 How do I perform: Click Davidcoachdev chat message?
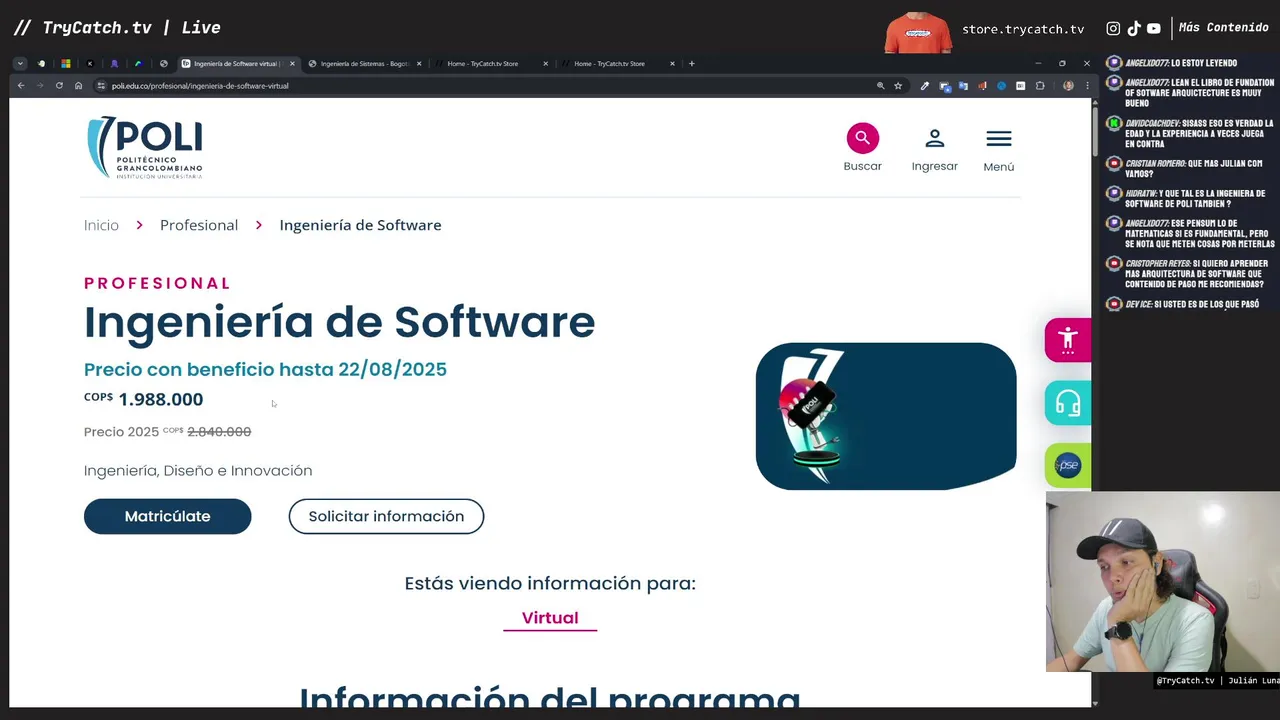click(x=1190, y=133)
